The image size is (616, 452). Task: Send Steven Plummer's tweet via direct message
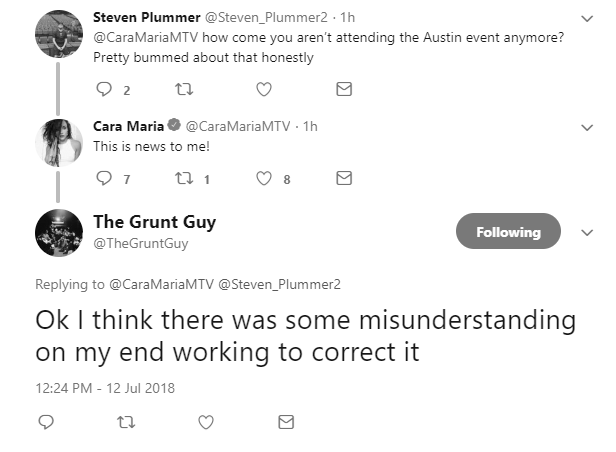pos(344,90)
